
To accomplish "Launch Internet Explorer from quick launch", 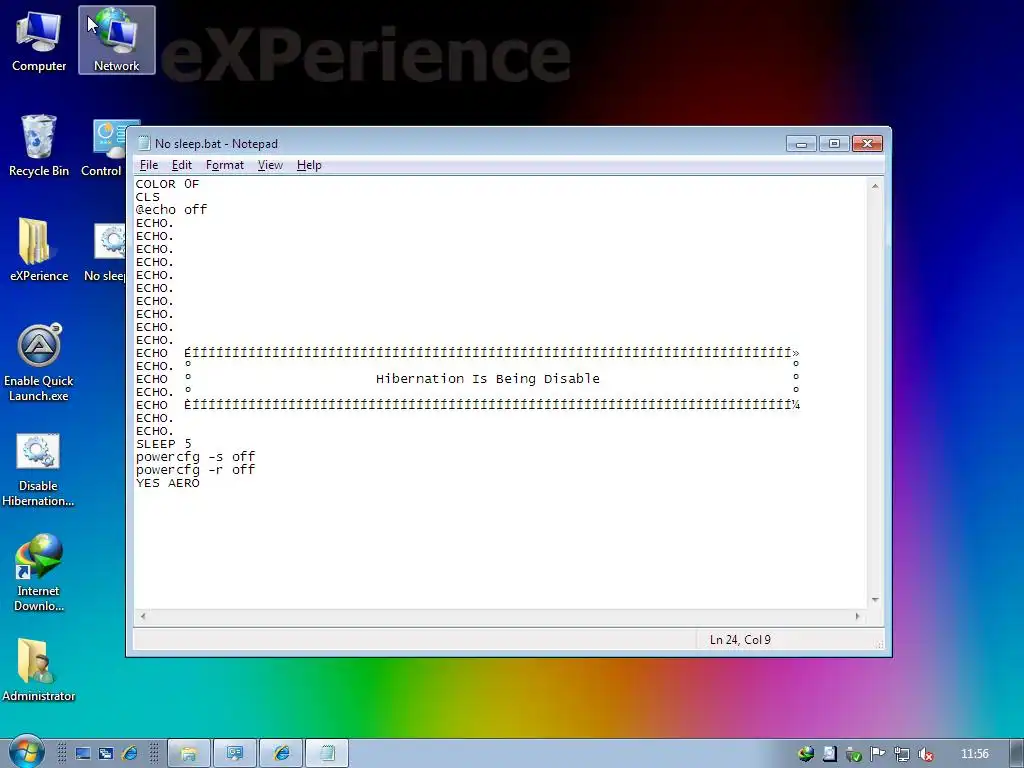I will coord(129,754).
